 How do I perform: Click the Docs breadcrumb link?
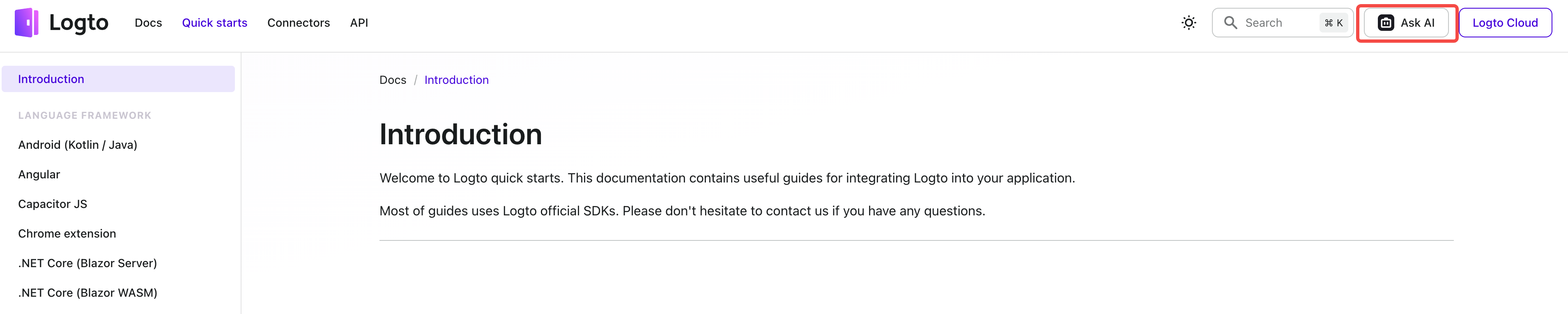point(393,80)
